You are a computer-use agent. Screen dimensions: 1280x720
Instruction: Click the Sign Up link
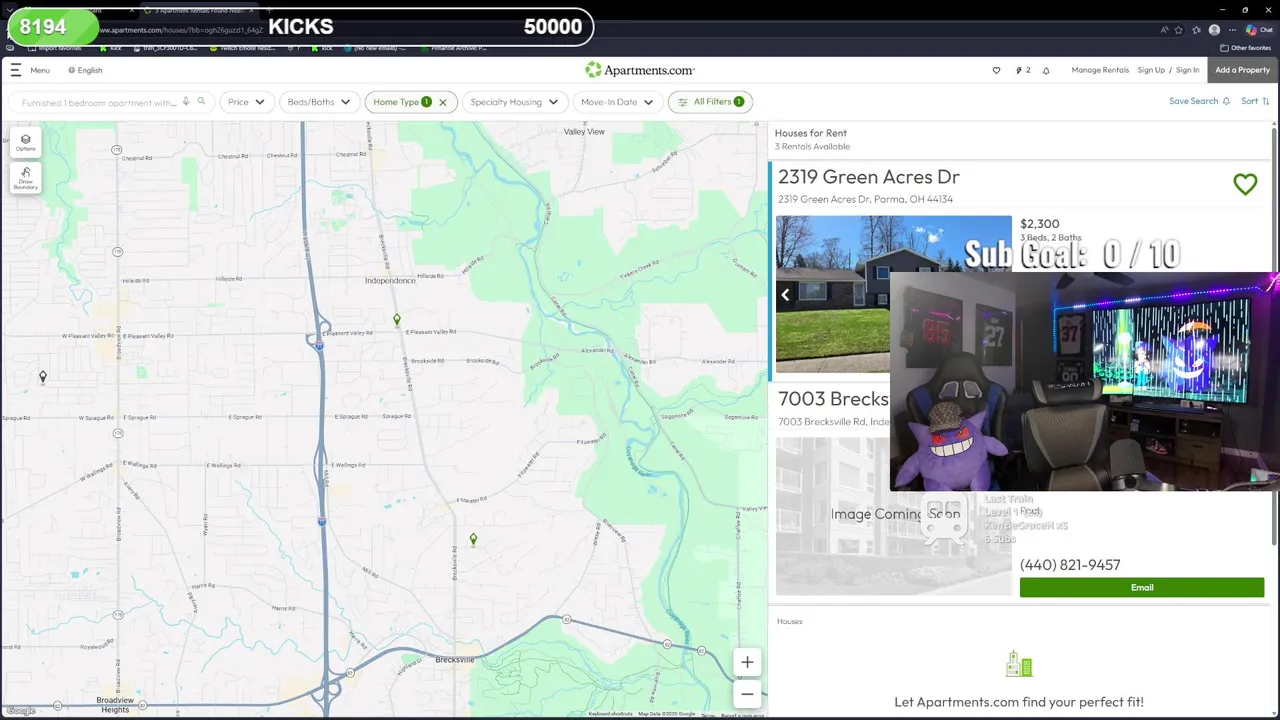[1151, 70]
